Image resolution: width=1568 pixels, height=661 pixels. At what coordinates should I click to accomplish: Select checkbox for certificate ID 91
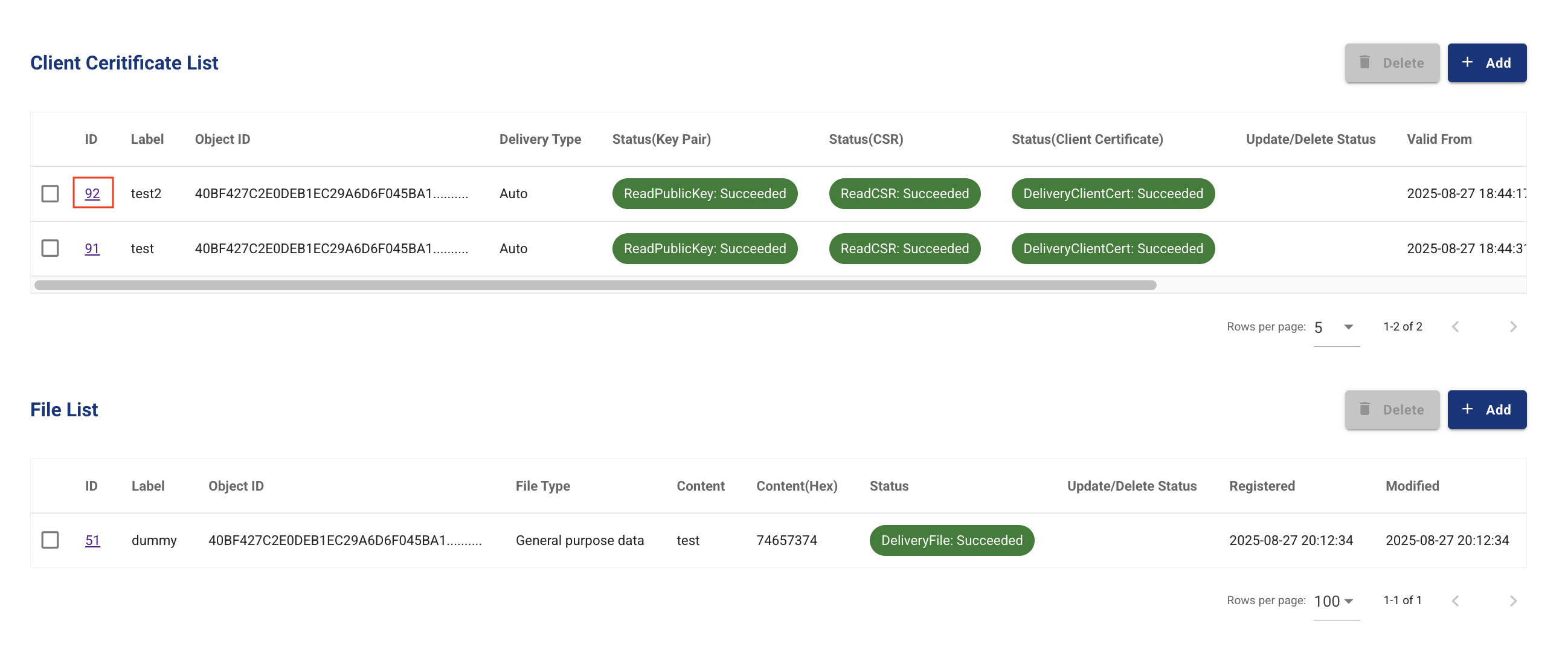[x=50, y=248]
